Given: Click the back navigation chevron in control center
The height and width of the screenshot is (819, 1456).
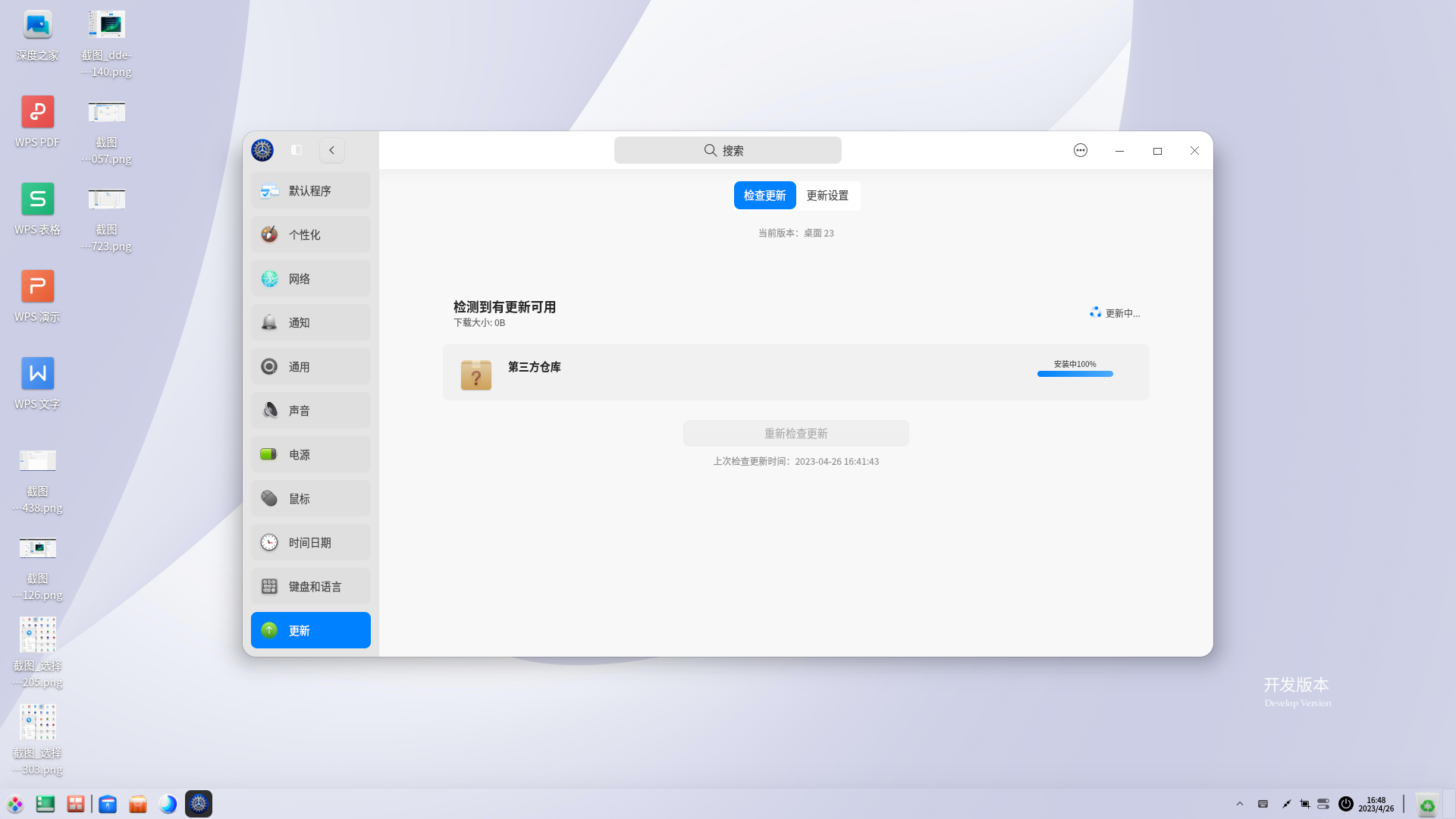Looking at the screenshot, I should (x=331, y=150).
